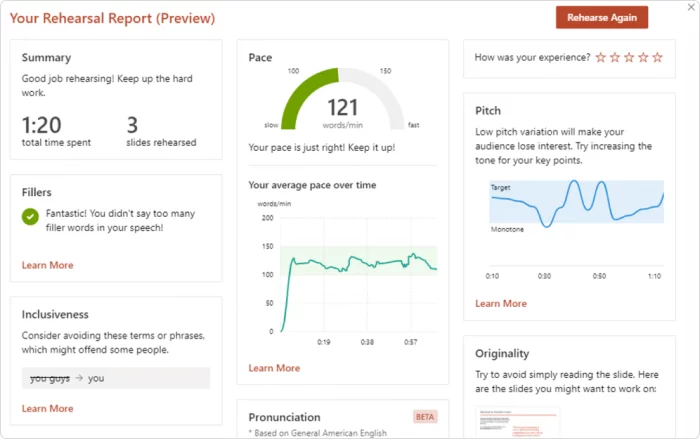Screen dimensions: 700x439
Task: Click the green checkmark in Fillers
Action: tap(30, 215)
